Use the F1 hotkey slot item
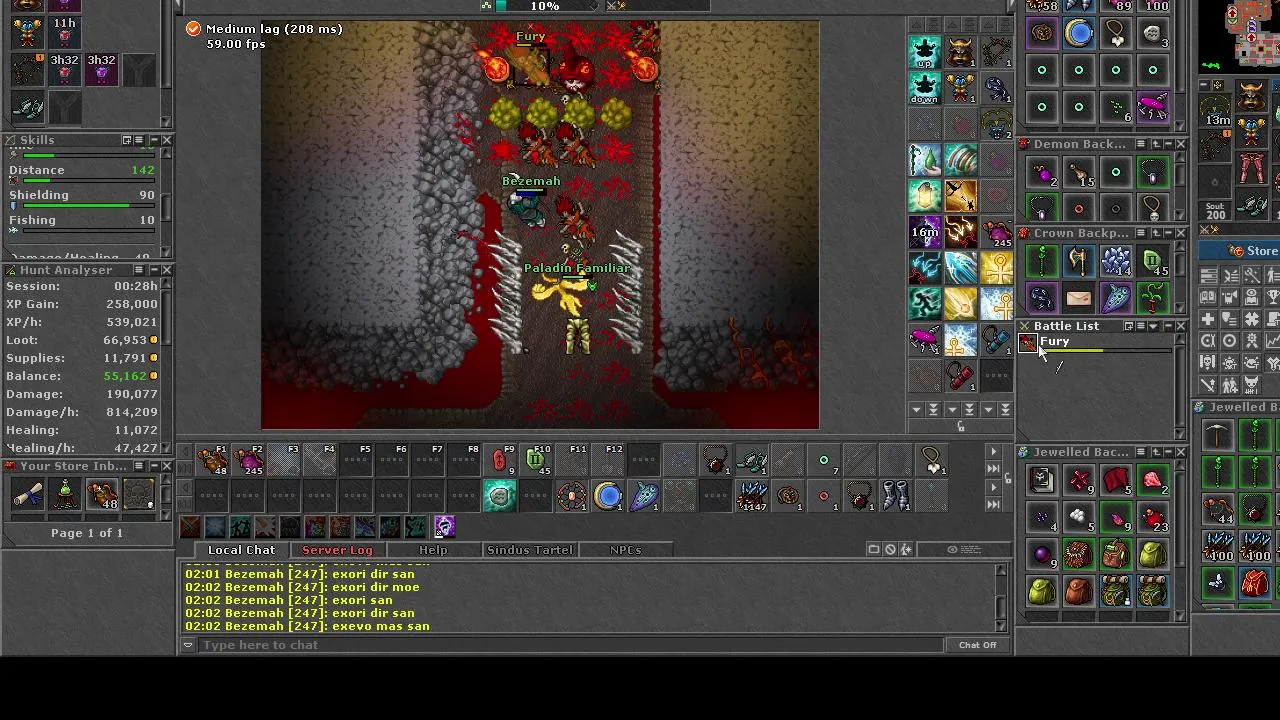The width and height of the screenshot is (1280, 720). tap(212, 460)
